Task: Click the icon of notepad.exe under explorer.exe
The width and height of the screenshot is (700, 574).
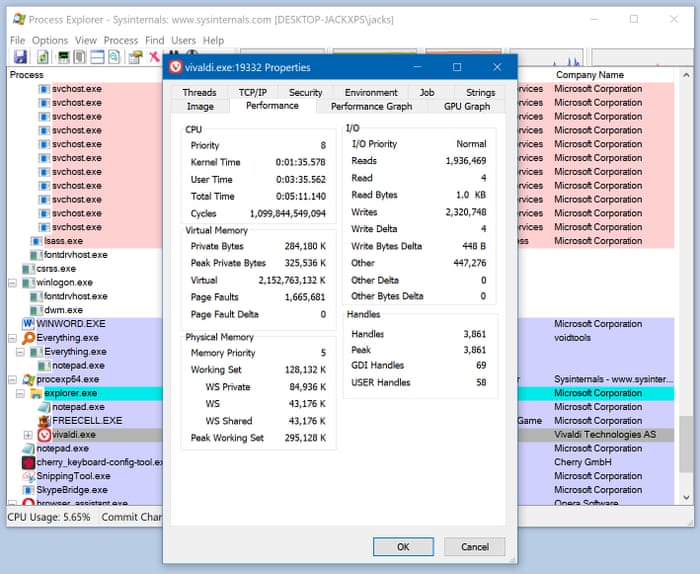Action: (44, 407)
